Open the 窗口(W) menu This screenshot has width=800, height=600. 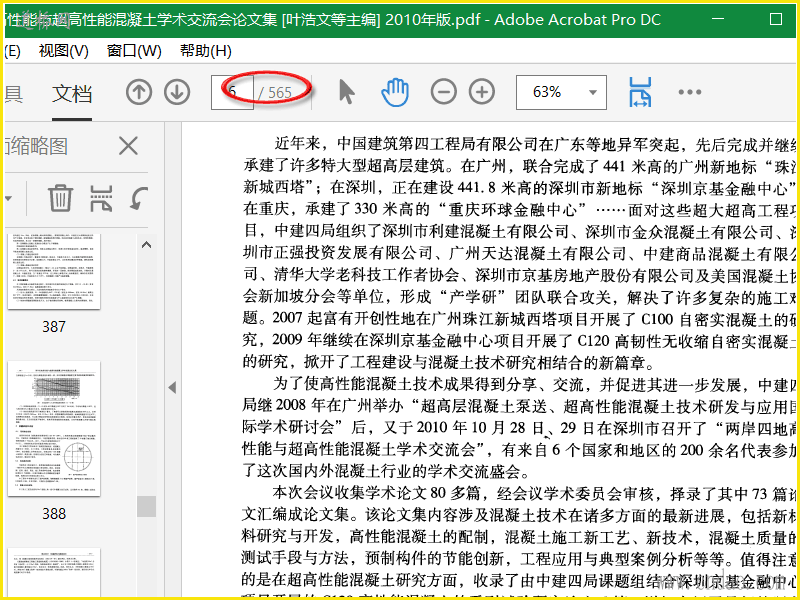tap(134, 51)
